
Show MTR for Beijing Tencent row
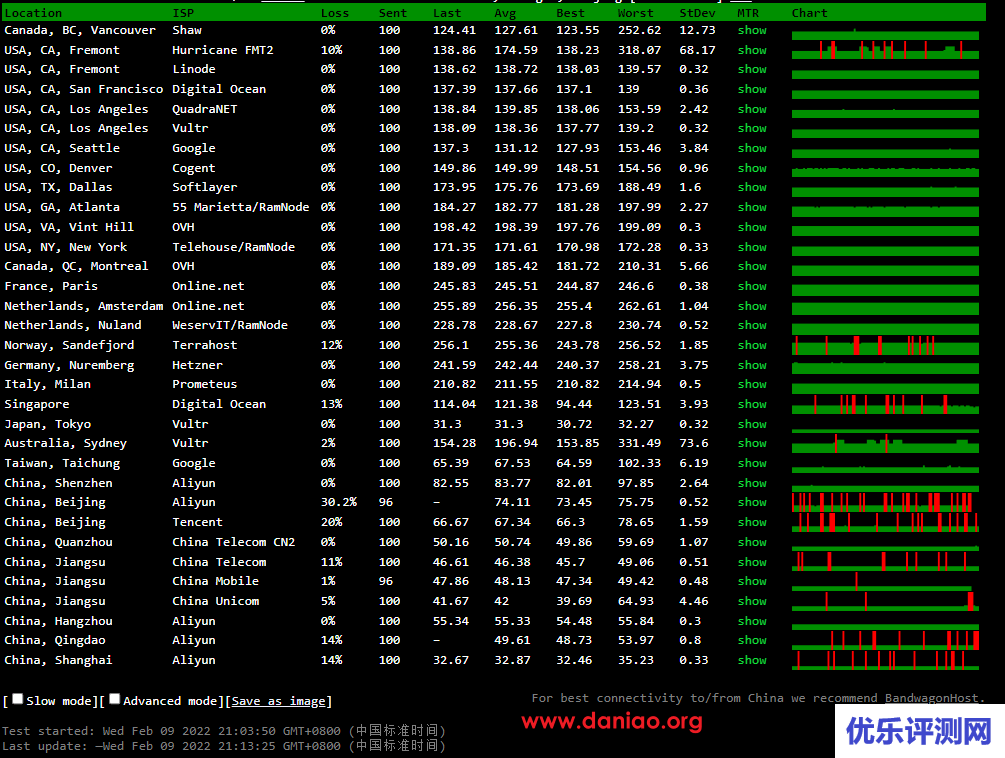[x=752, y=522]
